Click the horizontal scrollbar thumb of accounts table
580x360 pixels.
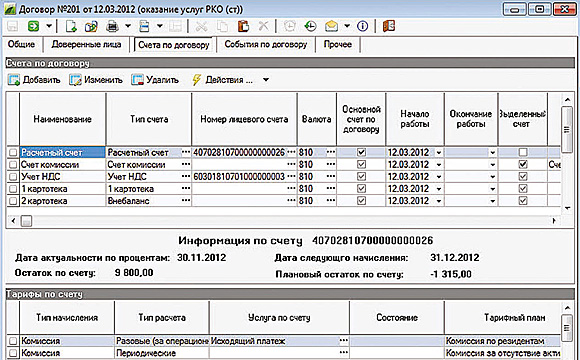pos(26,221)
